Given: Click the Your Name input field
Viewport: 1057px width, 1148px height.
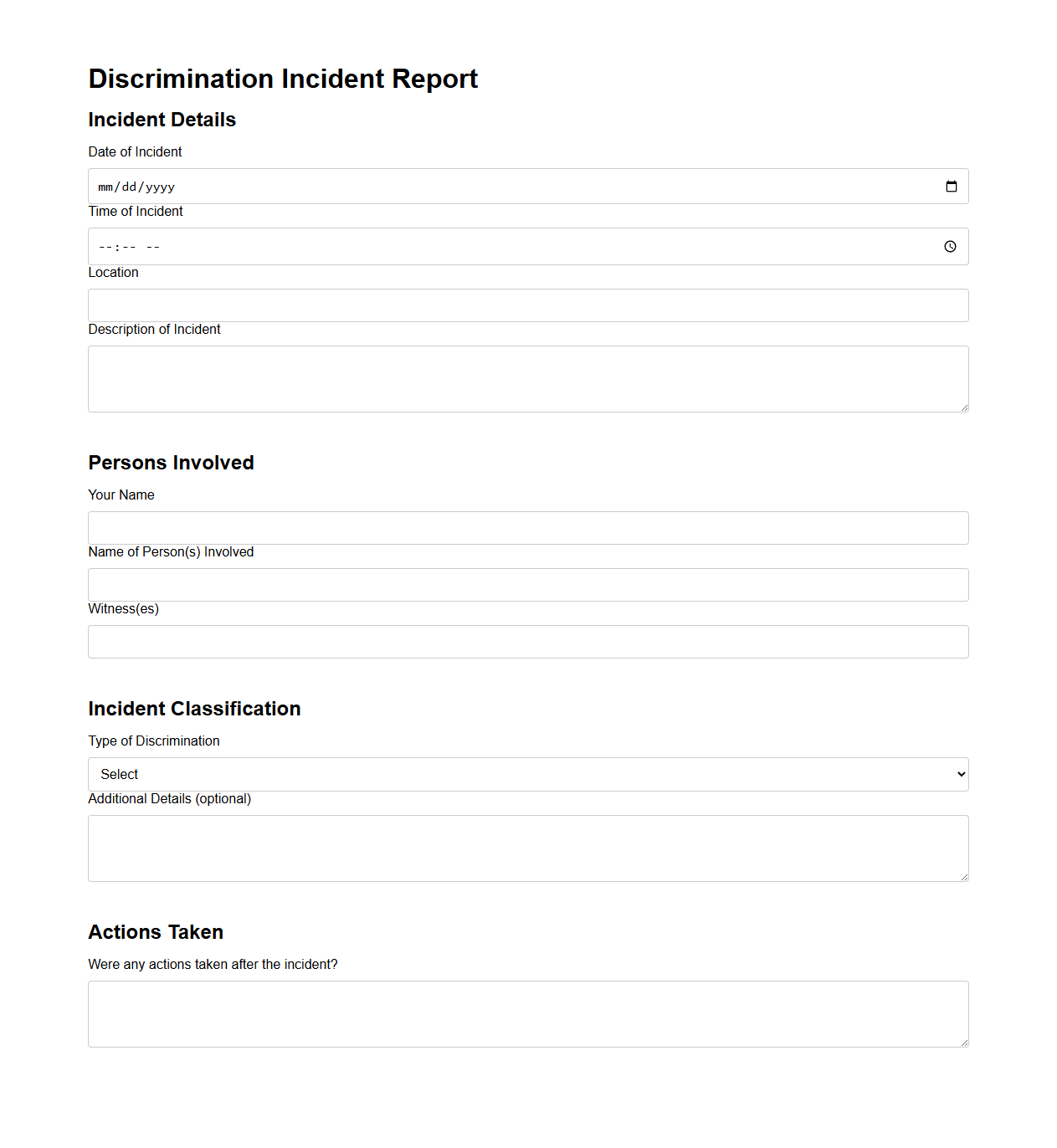Looking at the screenshot, I should [x=527, y=527].
